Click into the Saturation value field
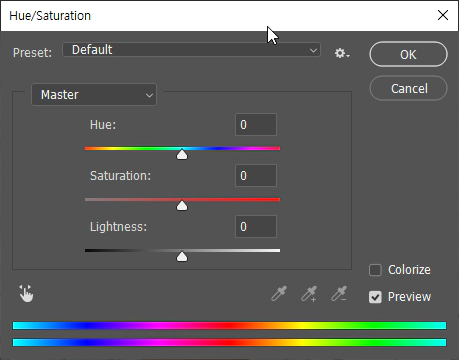The width and height of the screenshot is (459, 360). tap(256, 176)
